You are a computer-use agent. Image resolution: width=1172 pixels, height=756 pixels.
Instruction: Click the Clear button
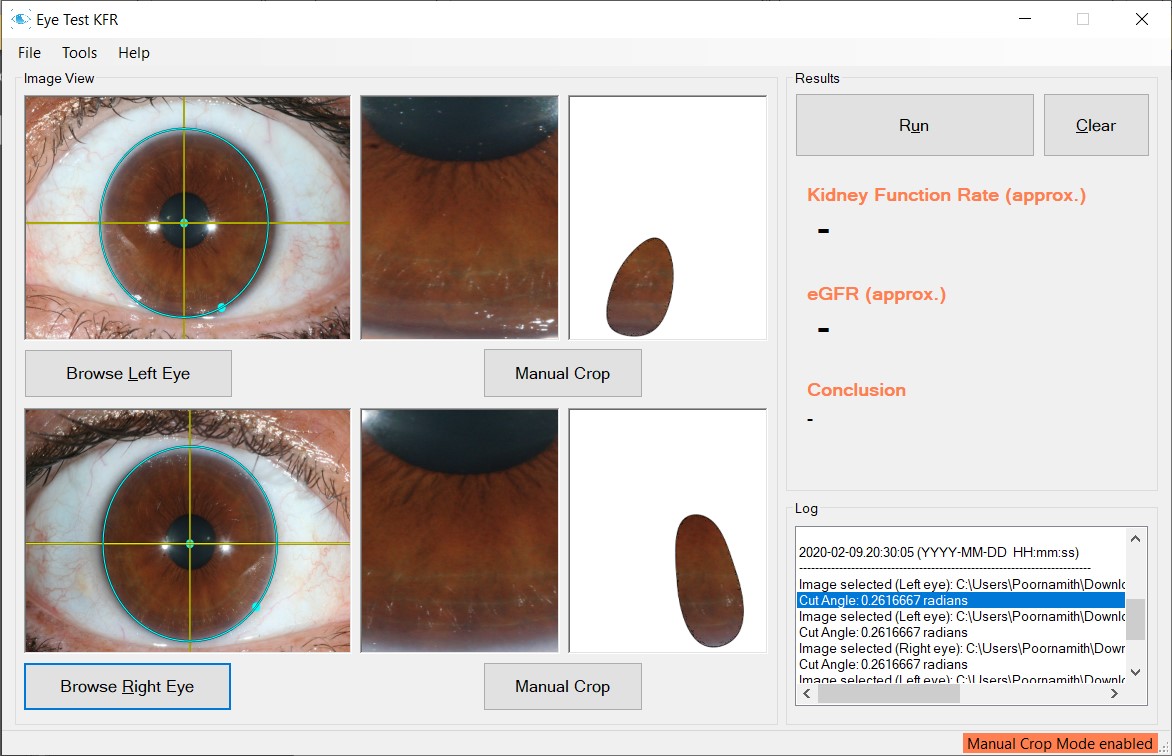[x=1096, y=125]
